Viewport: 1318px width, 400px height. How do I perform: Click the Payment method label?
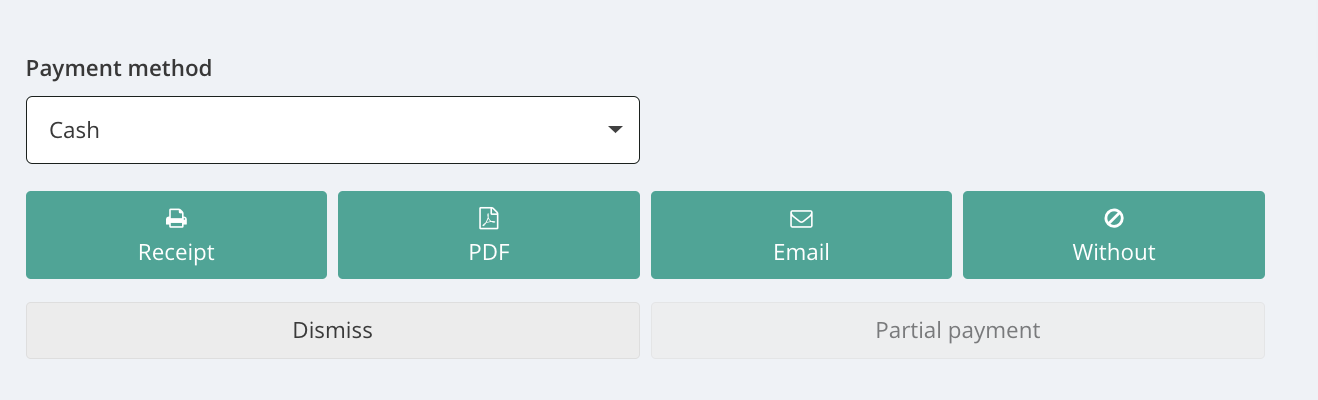(119, 68)
